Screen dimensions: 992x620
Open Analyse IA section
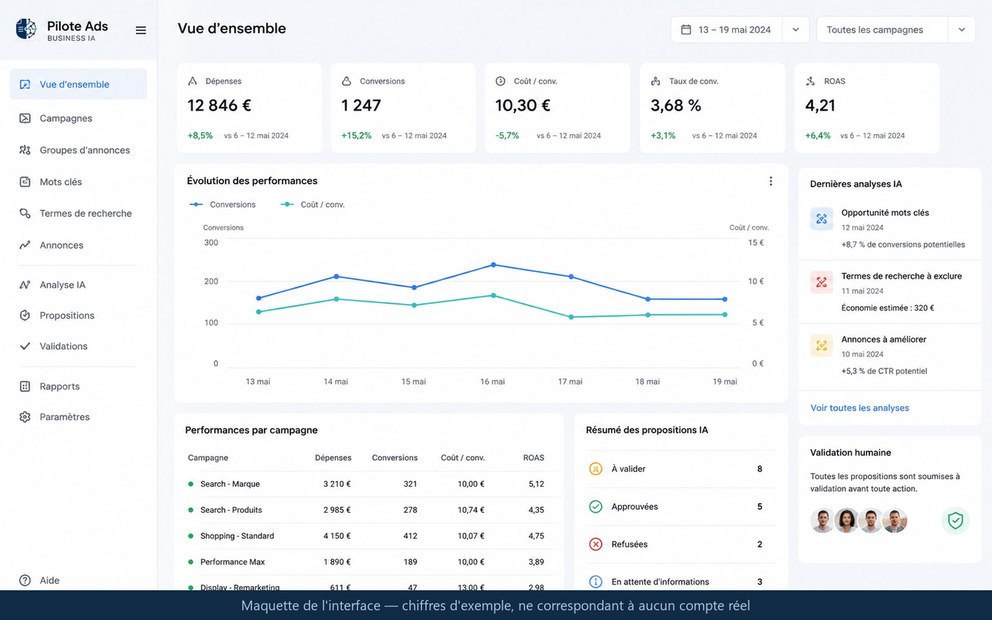pos(78,285)
